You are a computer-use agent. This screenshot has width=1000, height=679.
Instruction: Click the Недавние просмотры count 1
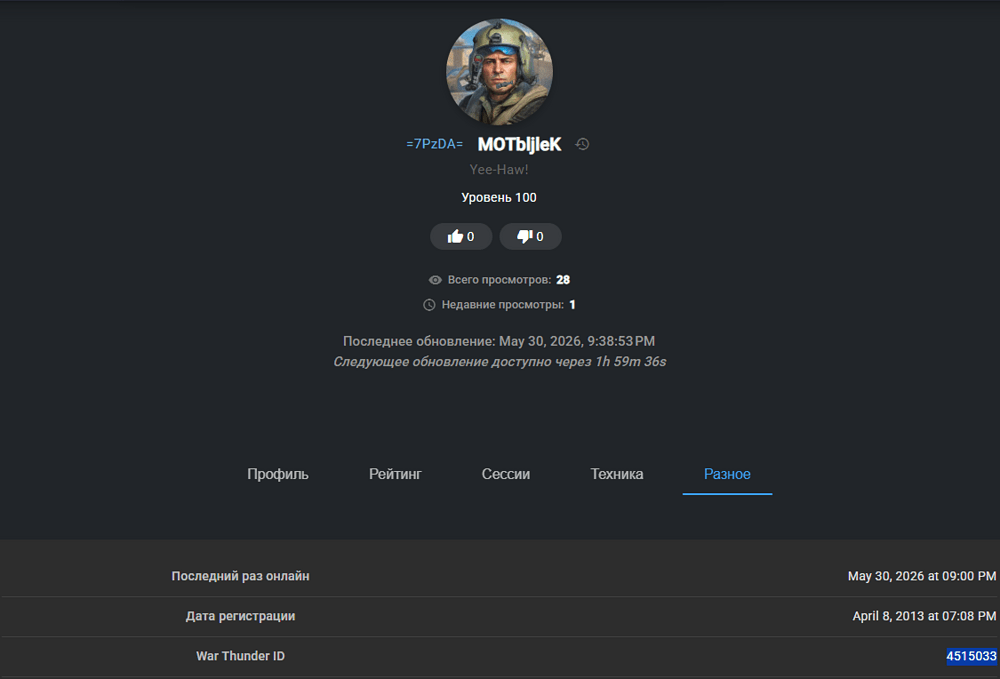pyautogui.click(x=572, y=305)
